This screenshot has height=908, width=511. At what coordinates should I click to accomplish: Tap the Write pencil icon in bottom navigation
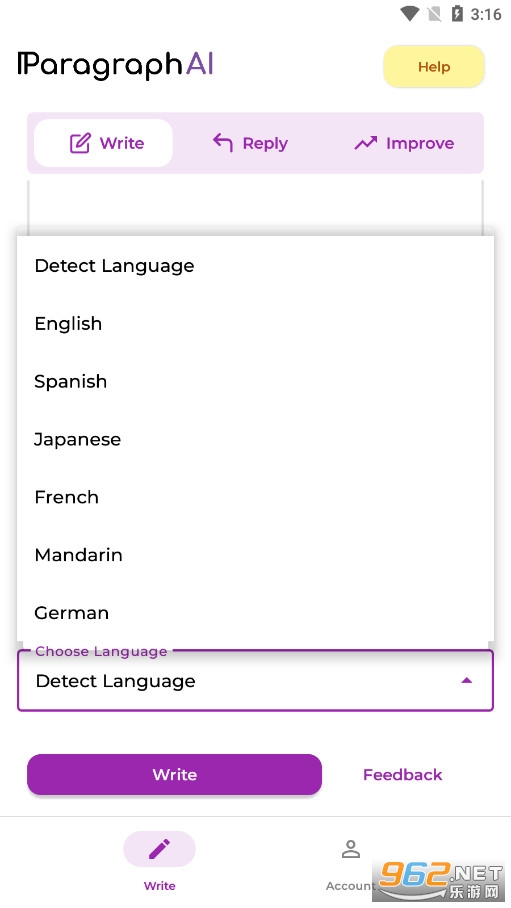click(x=159, y=849)
